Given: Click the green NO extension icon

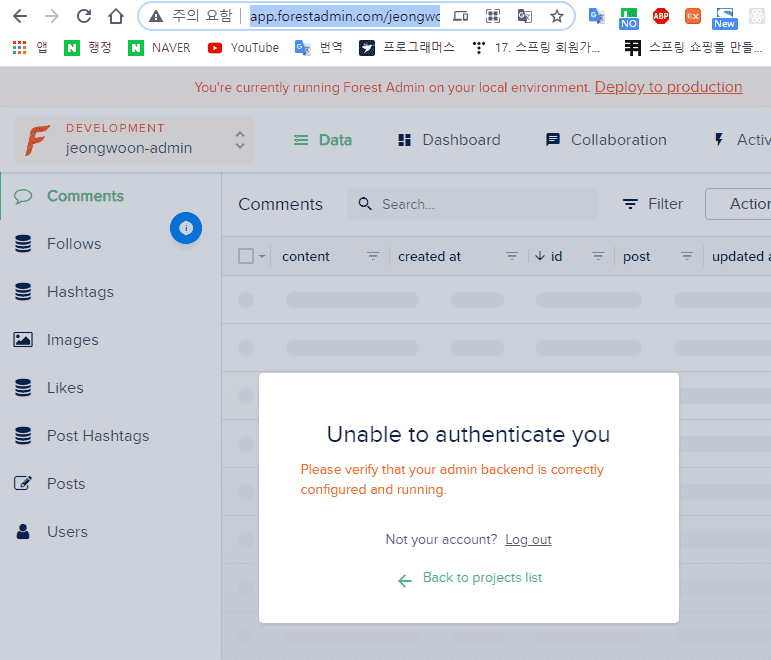Looking at the screenshot, I should click(628, 18).
